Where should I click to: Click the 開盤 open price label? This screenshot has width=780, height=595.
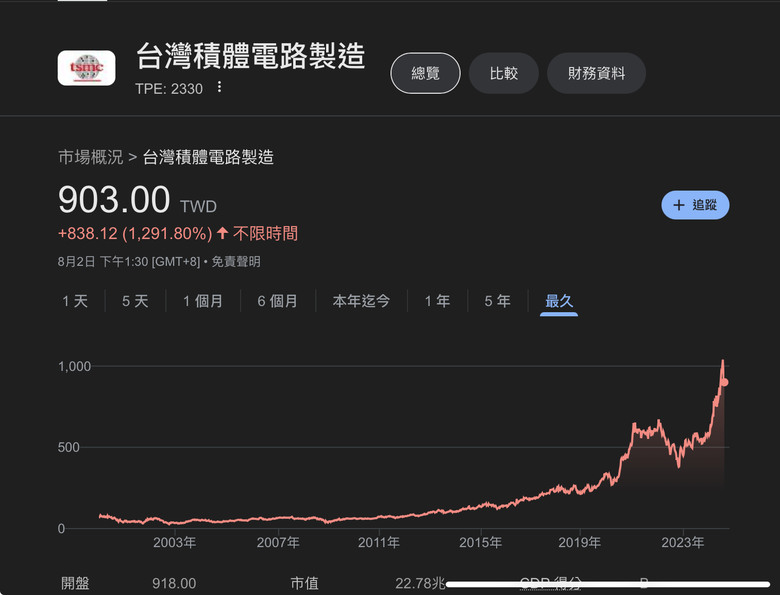point(75,583)
